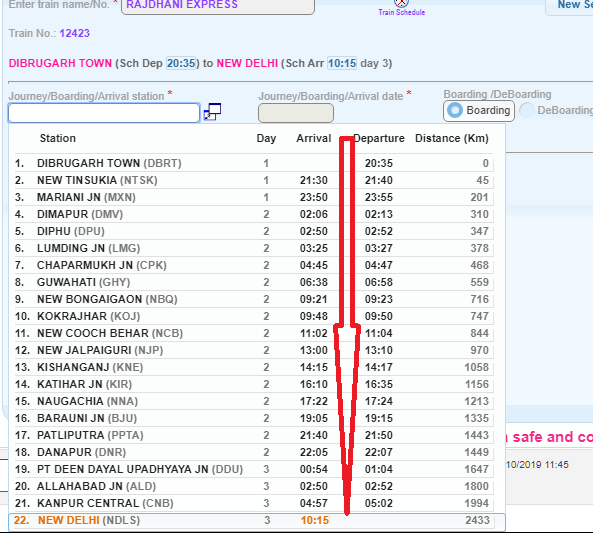Pick NEW JALPAIGURI (NJP) station
Screen dimensions: 593x533
click(254, 350)
